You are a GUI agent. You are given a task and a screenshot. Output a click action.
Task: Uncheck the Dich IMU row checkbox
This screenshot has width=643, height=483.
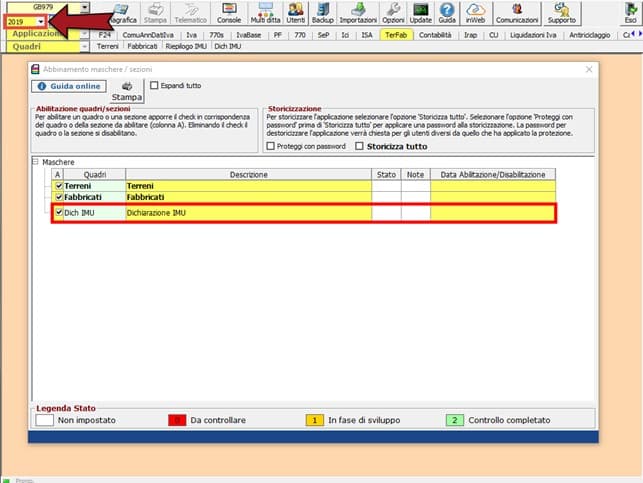click(59, 212)
